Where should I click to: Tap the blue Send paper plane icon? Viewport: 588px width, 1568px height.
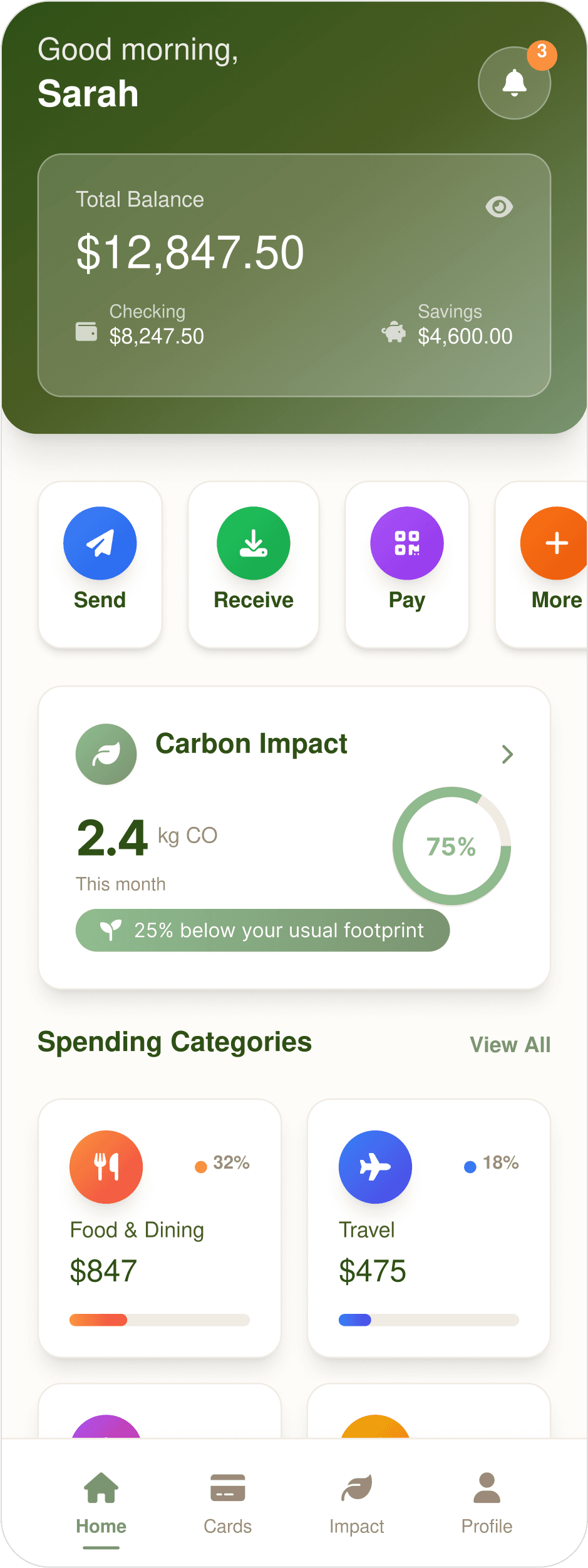pos(100,543)
